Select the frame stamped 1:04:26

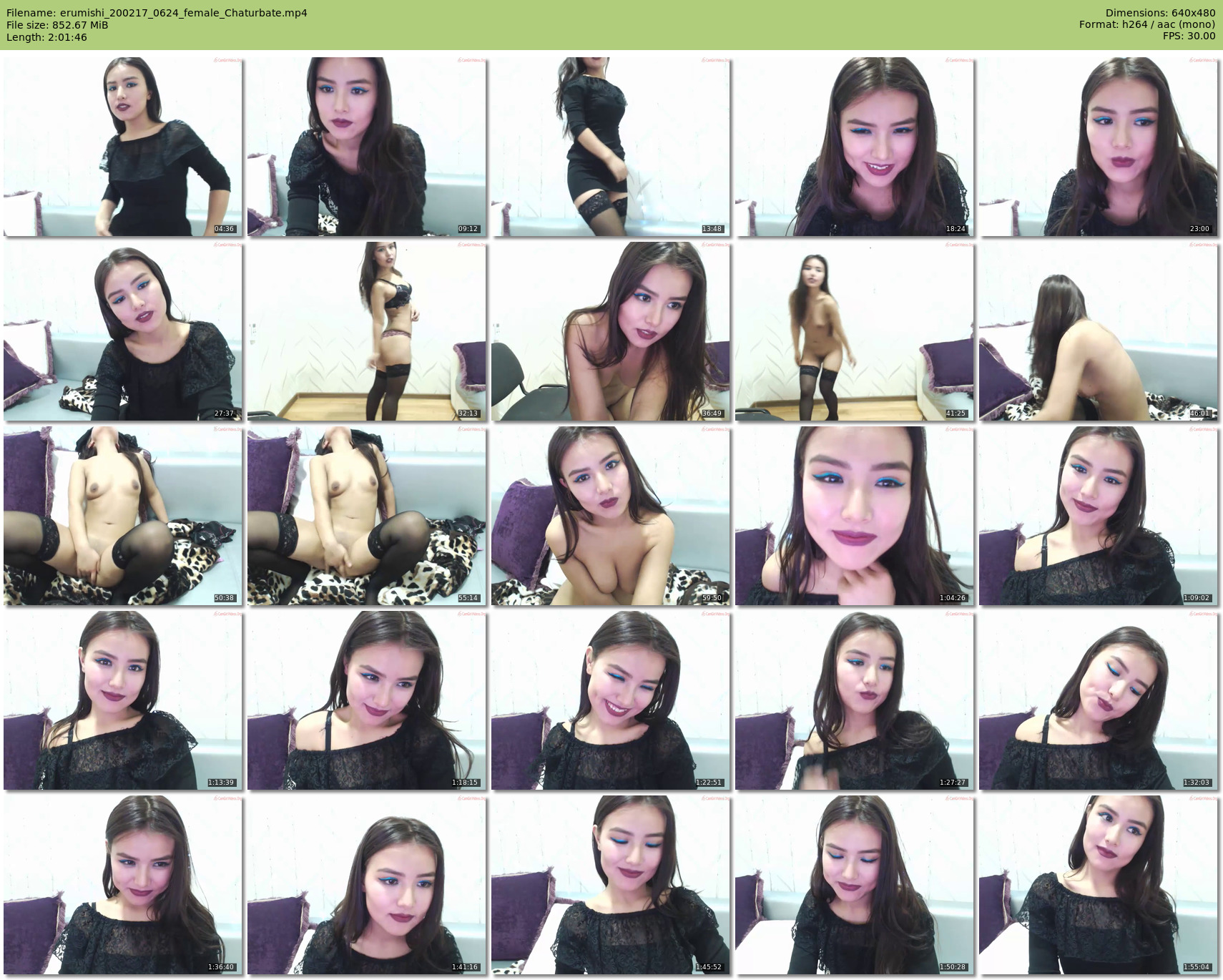(855, 516)
